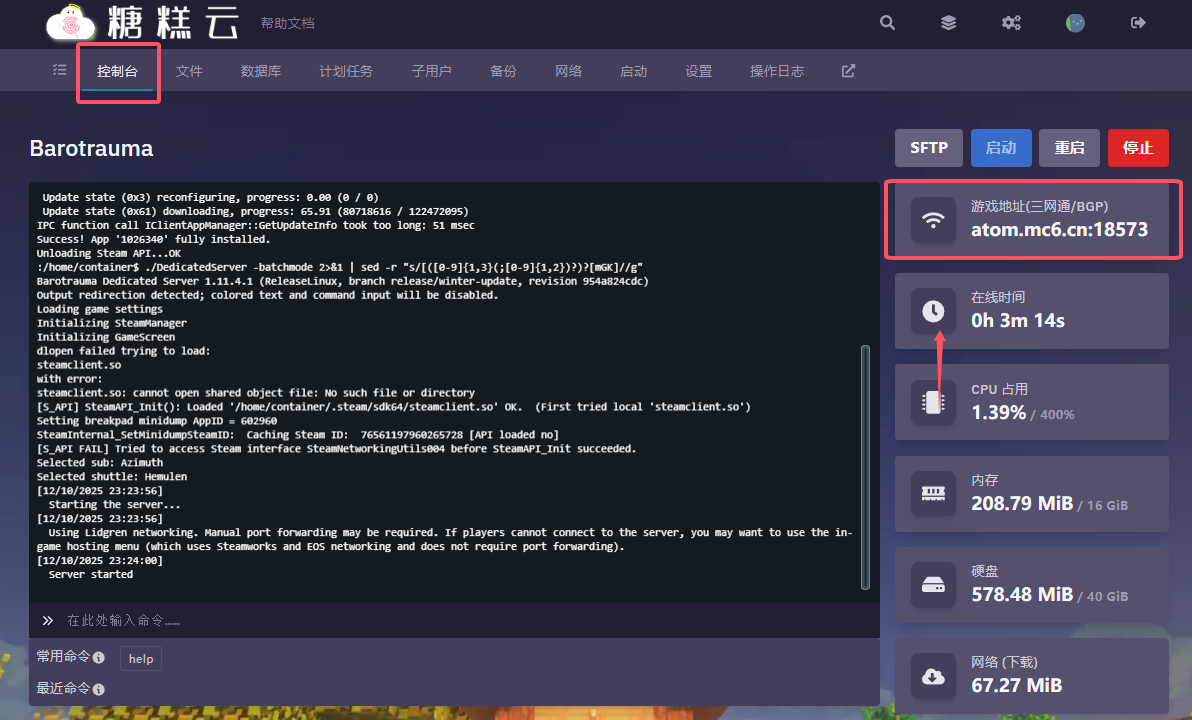Click the info icon beside 最近命令
The width and height of the screenshot is (1192, 720).
pos(99,689)
